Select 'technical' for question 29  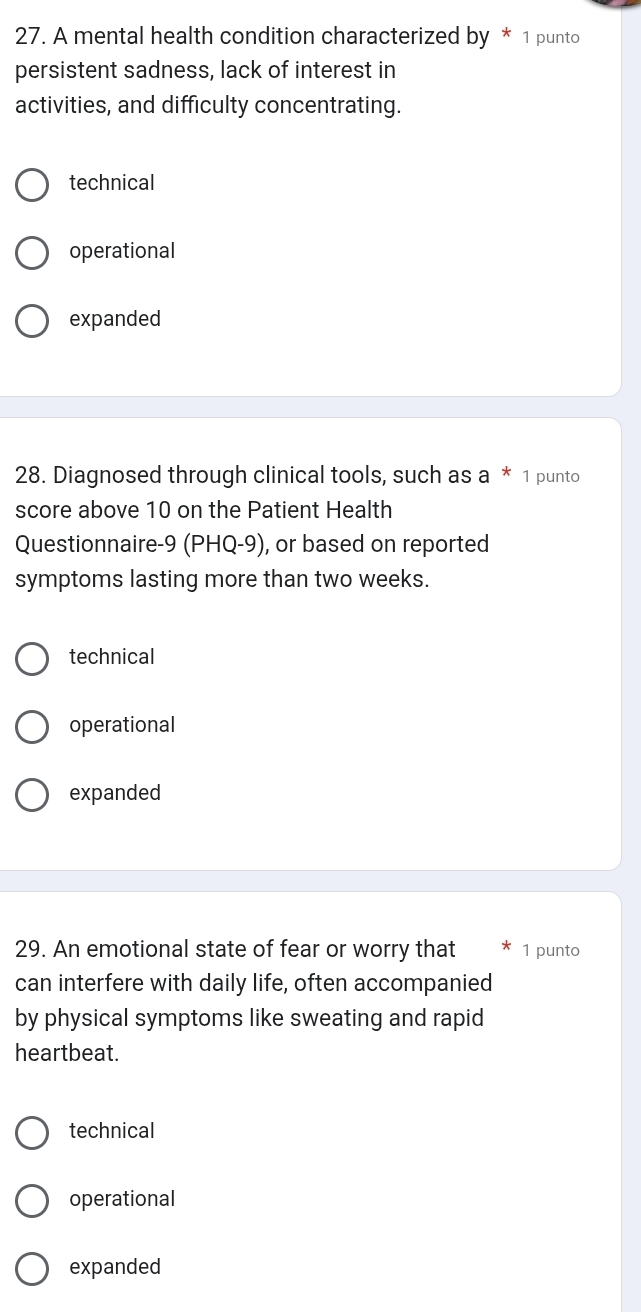tap(32, 1133)
